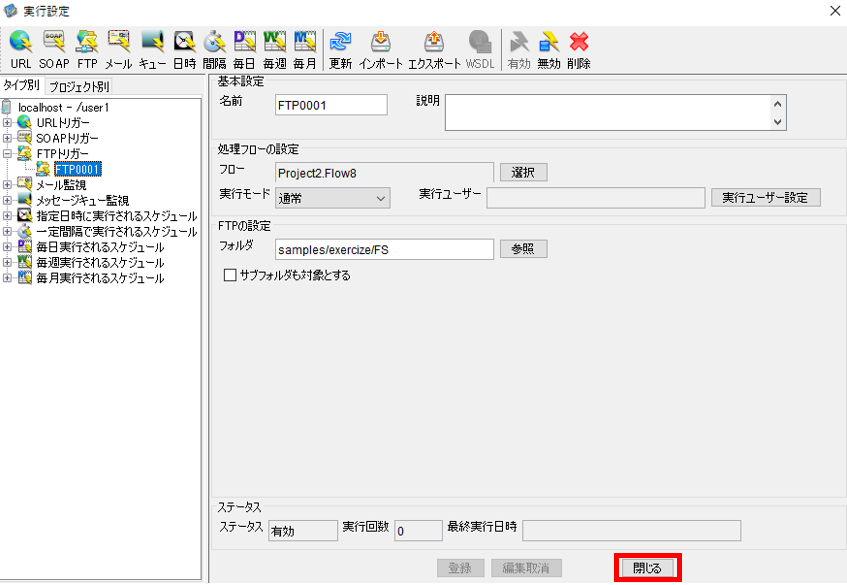Switch to the プロジェクト別 tab
The height and width of the screenshot is (585, 847).
pyautogui.click(x=79, y=86)
